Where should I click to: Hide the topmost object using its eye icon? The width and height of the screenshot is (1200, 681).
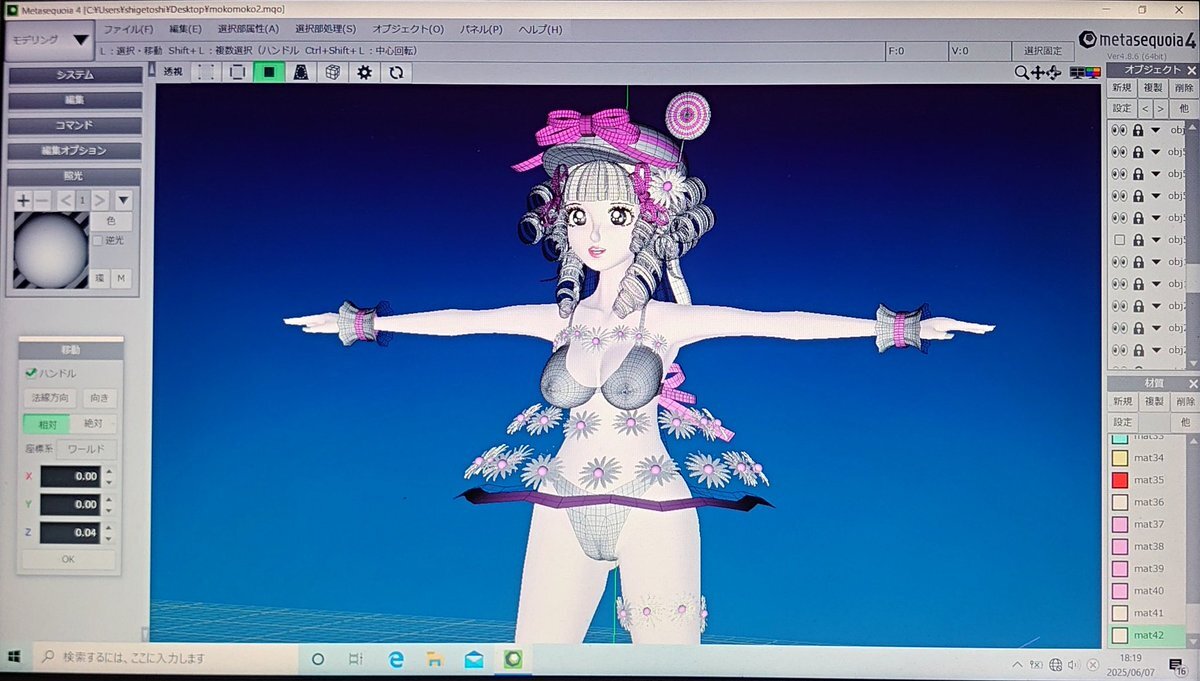pyautogui.click(x=1120, y=130)
